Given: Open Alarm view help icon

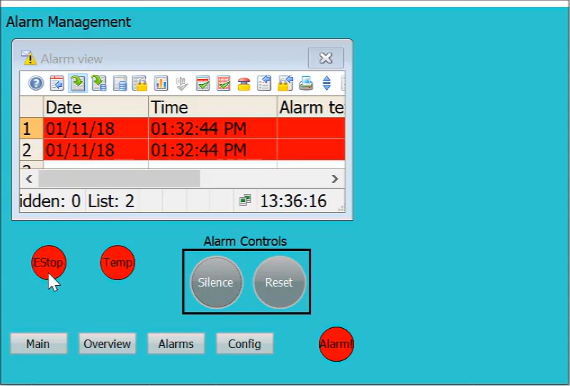Looking at the screenshot, I should point(36,83).
